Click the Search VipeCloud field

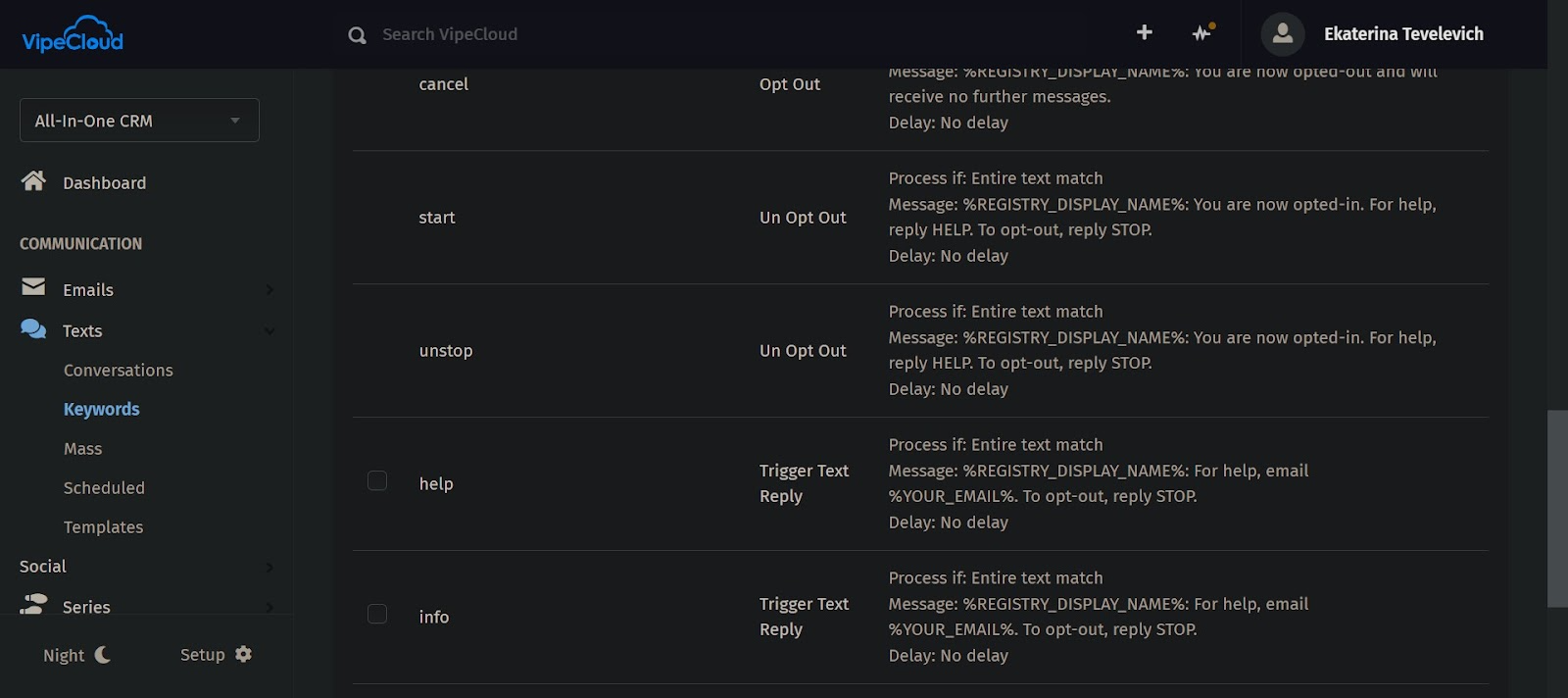pos(588,34)
